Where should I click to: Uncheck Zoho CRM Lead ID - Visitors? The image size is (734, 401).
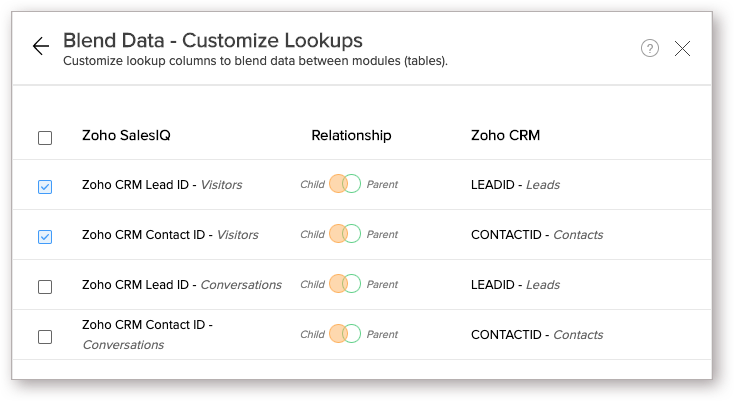click(45, 187)
